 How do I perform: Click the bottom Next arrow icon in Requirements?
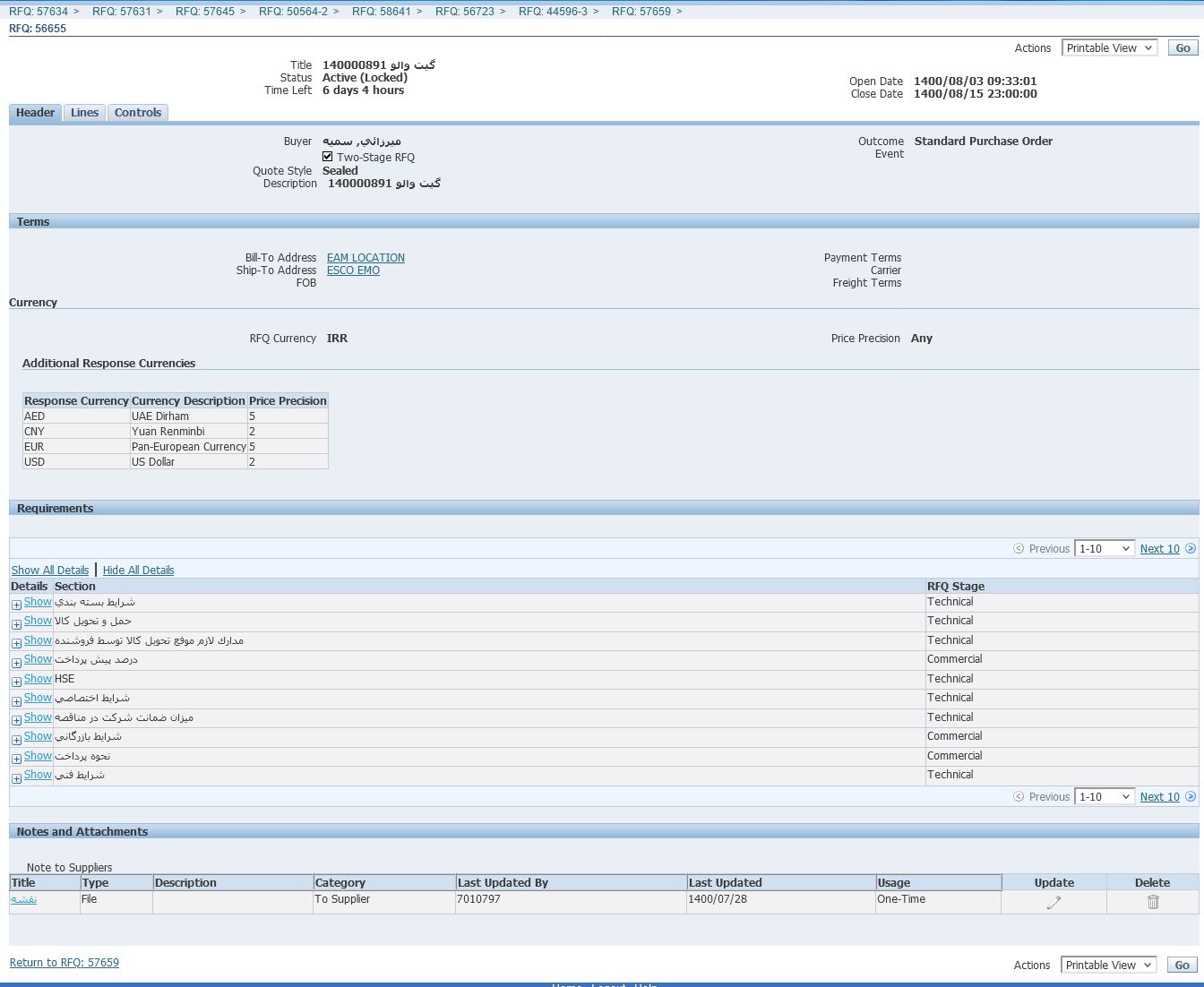[x=1191, y=796]
